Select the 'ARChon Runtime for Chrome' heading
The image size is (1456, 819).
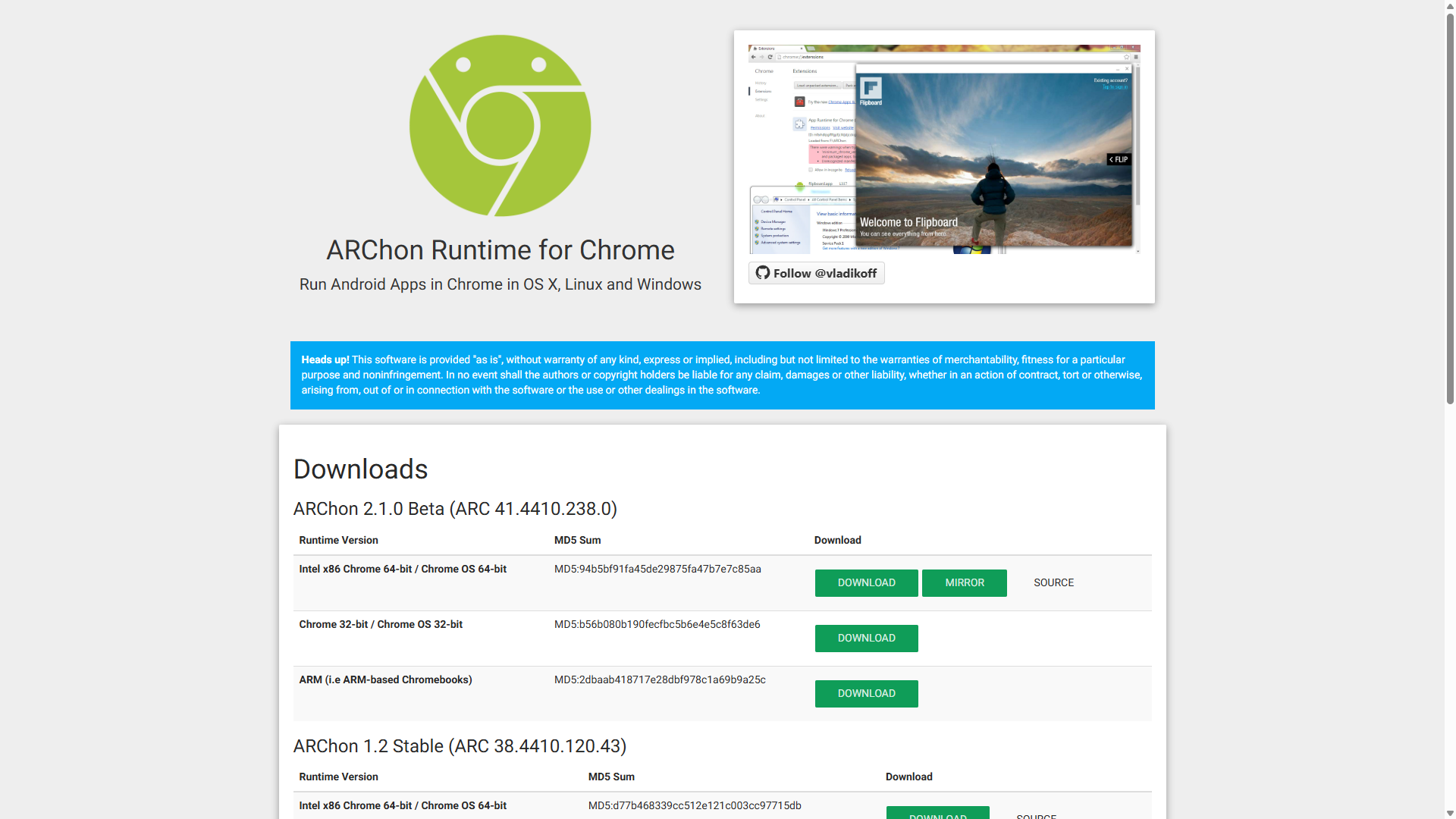pos(500,250)
